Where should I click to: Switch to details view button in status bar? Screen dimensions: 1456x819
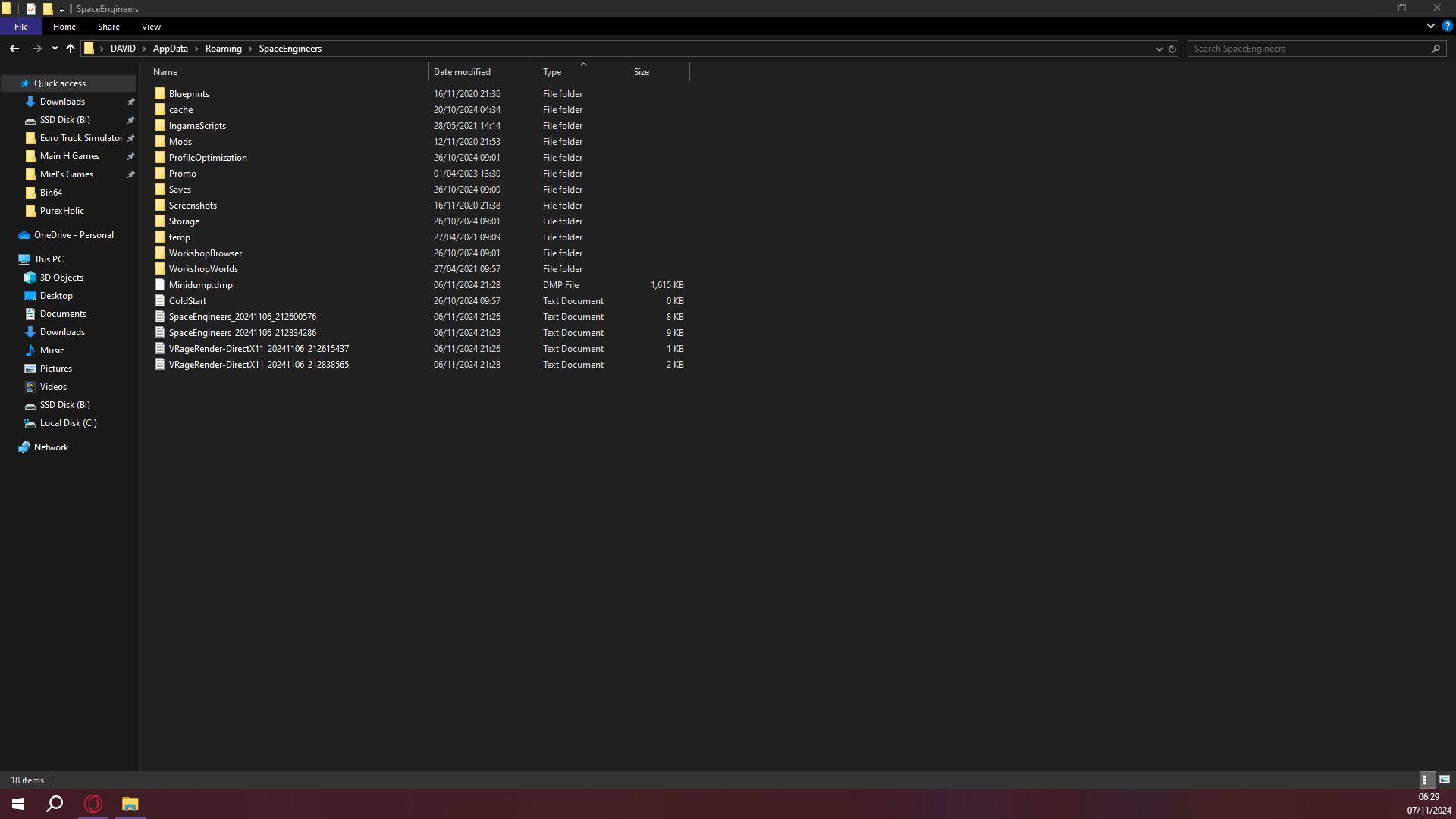(1426, 780)
